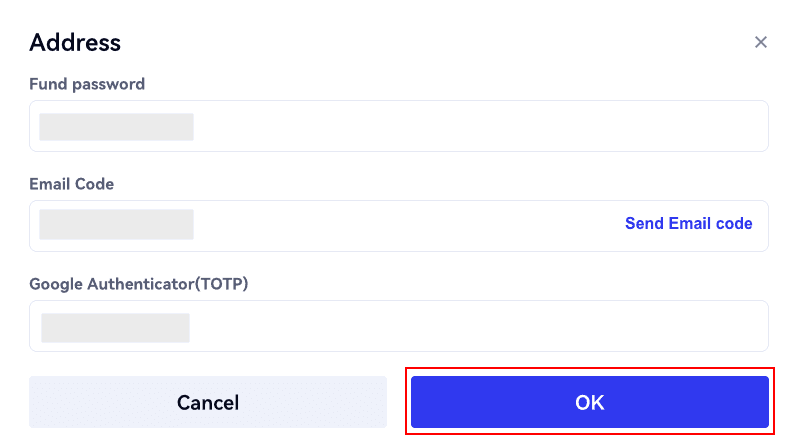Confirm with the OK button
795x448 pixels.
(x=589, y=402)
